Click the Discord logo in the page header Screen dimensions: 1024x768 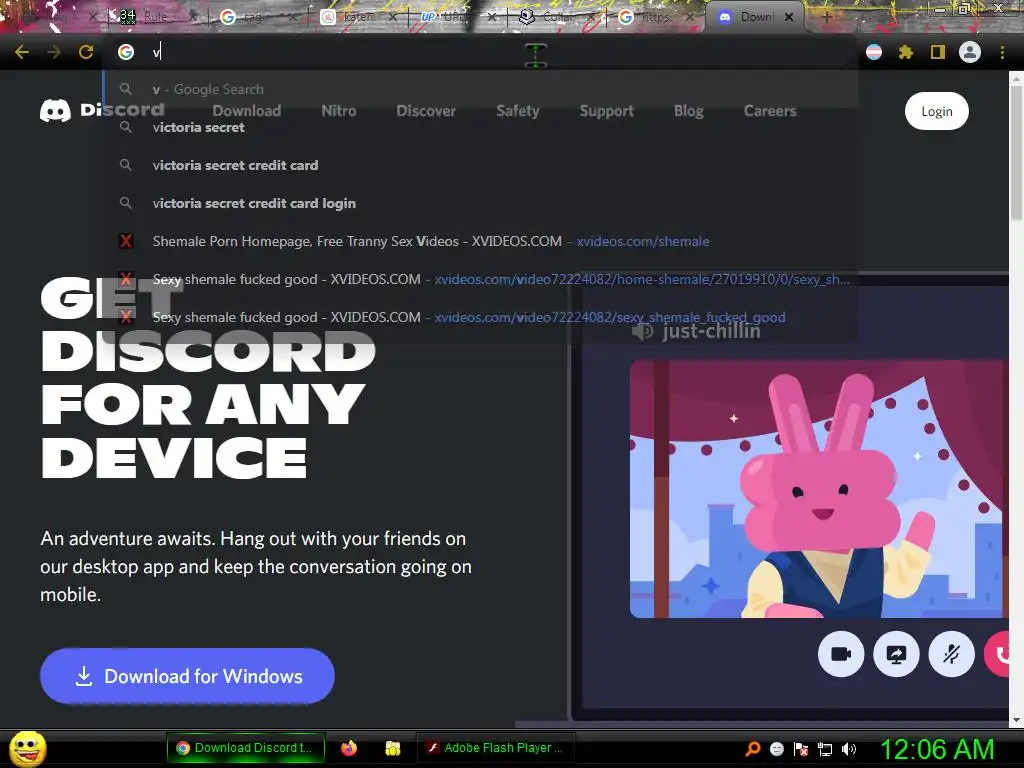tap(102, 110)
